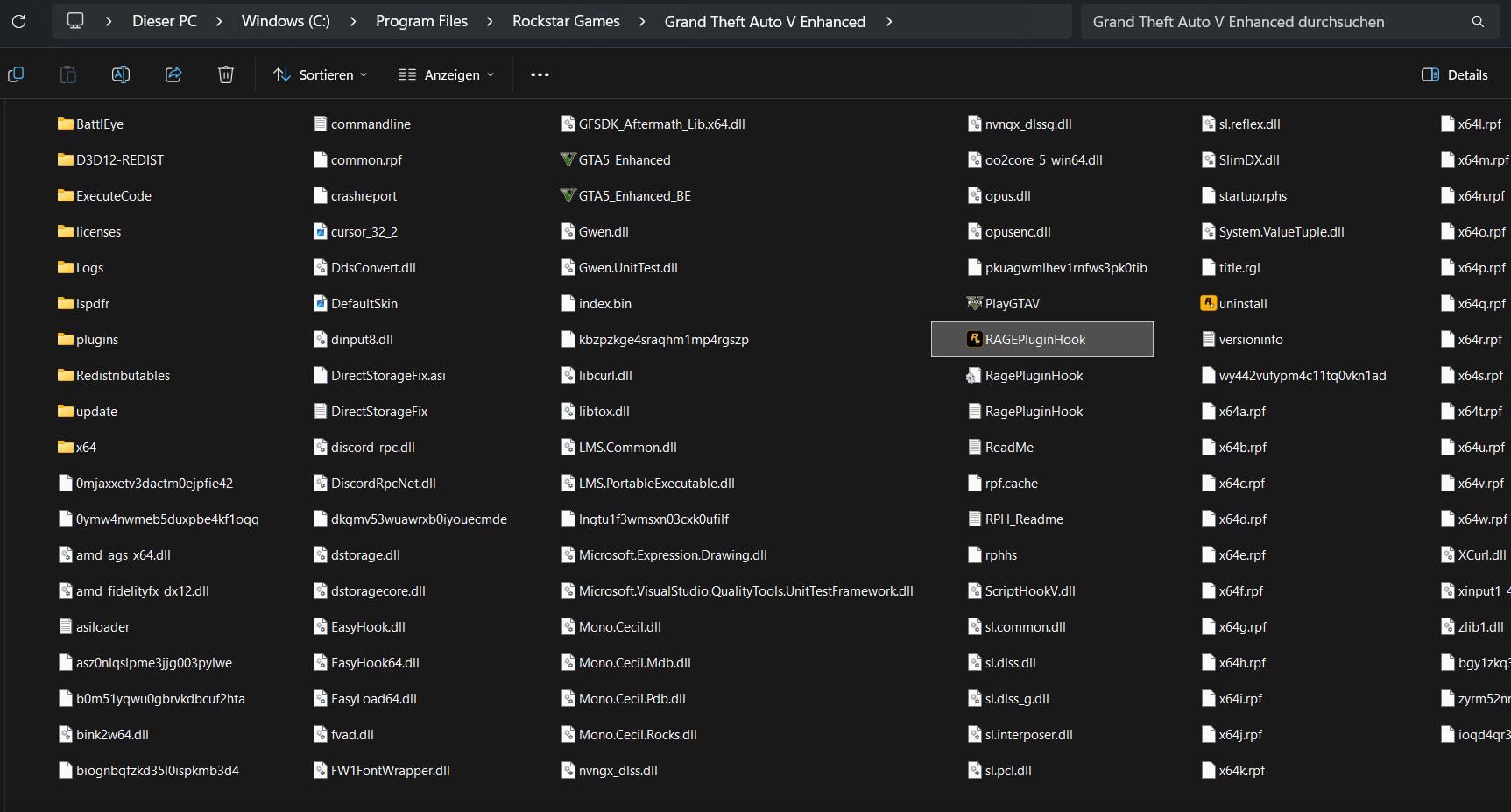Rename the selected item via toolbar icon
The width and height of the screenshot is (1511, 812).
point(121,74)
